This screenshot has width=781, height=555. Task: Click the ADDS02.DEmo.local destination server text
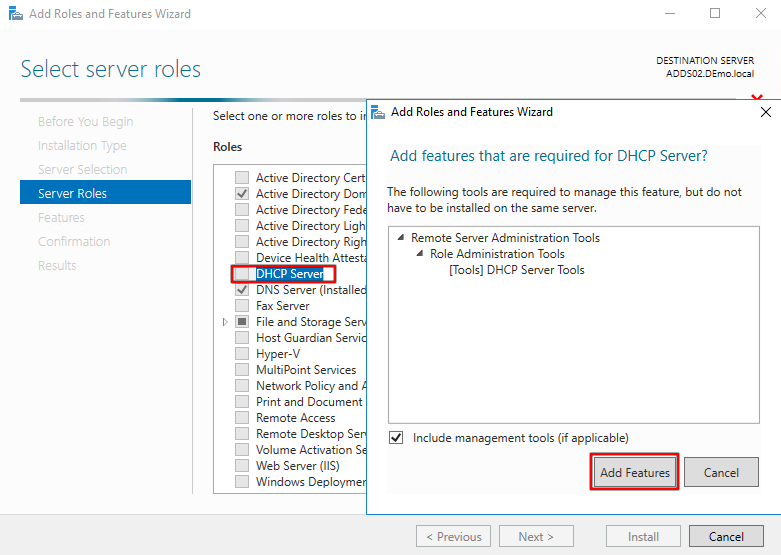coord(710,73)
